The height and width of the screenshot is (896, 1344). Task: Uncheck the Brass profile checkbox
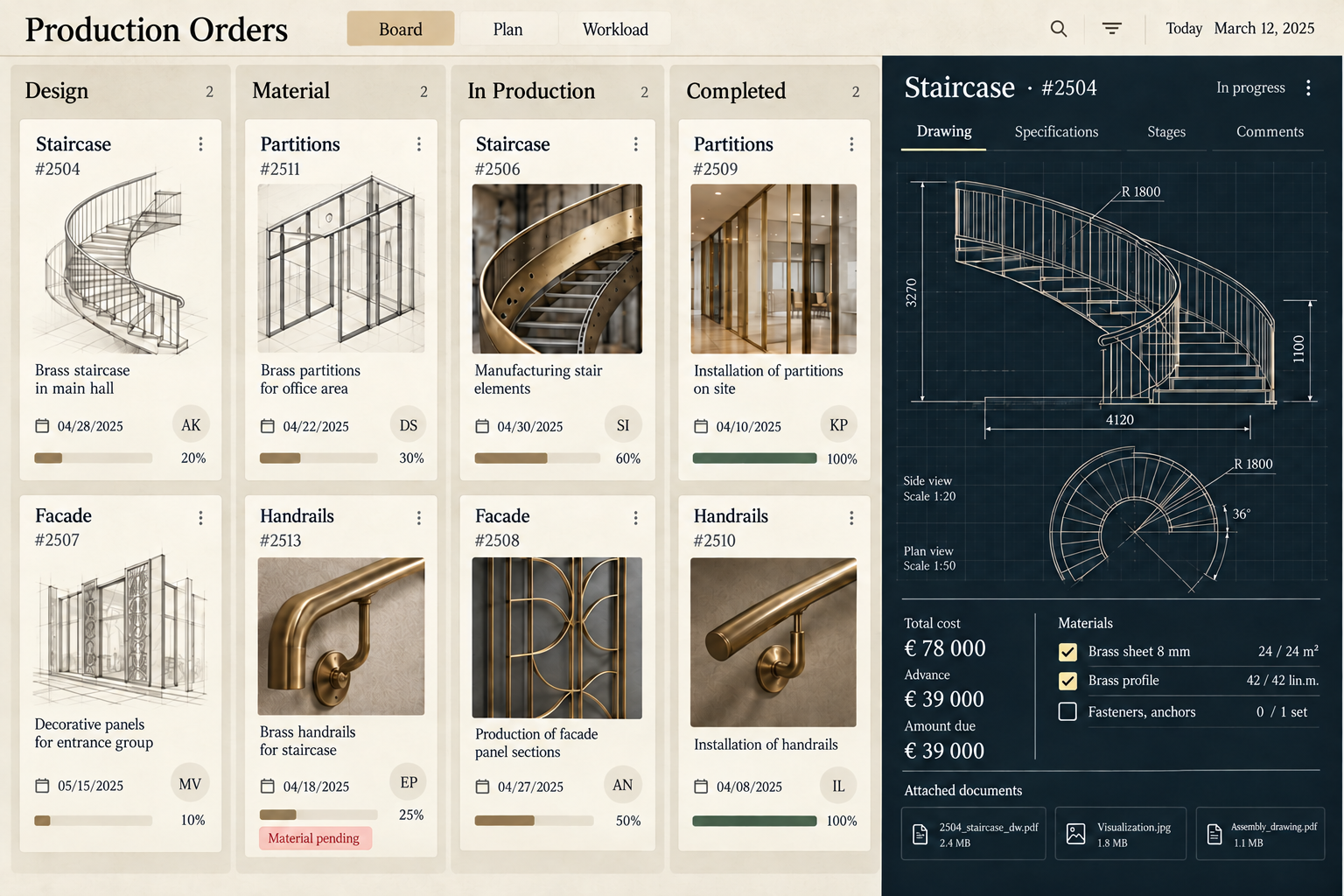click(x=1067, y=681)
